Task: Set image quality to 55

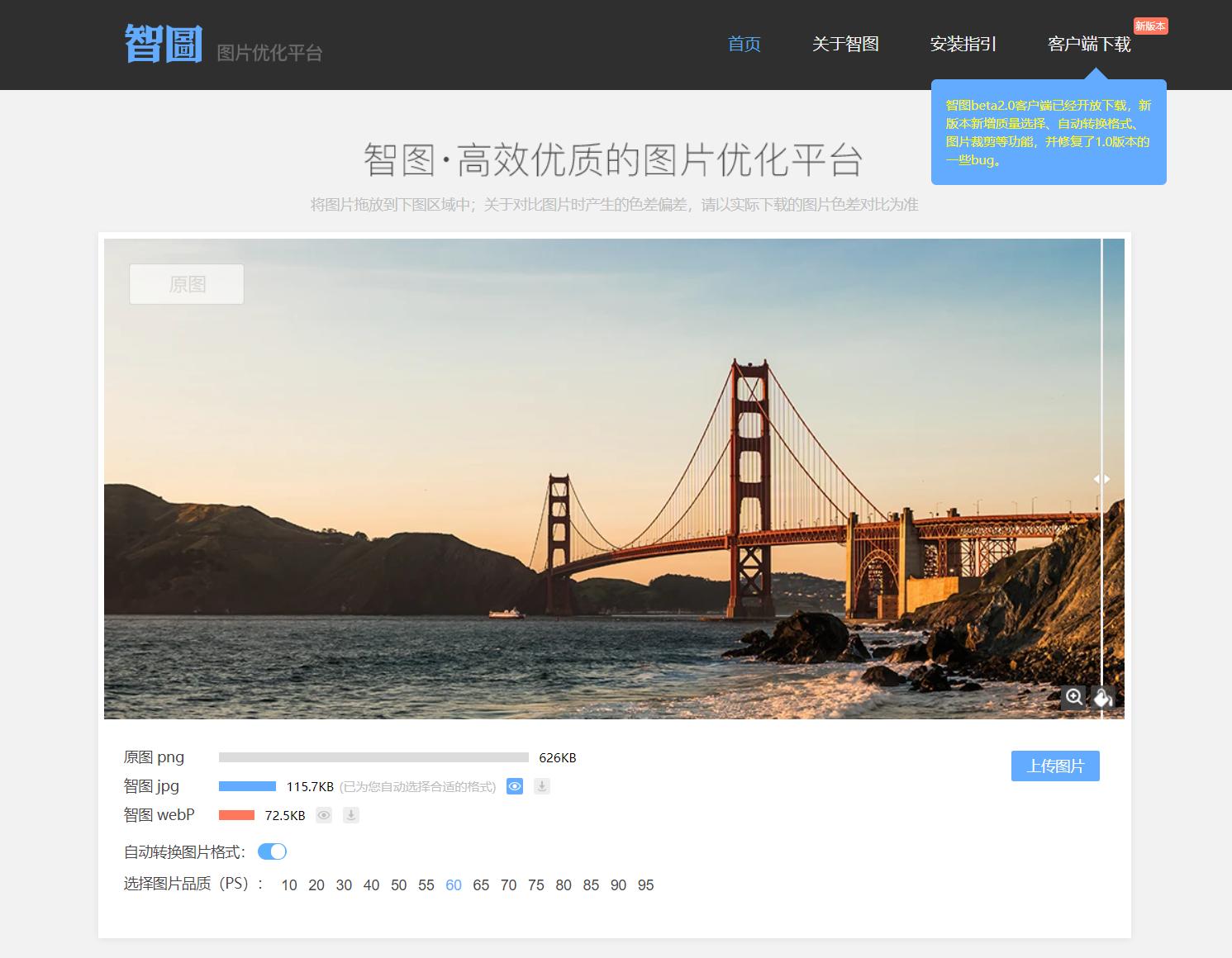Action: [x=426, y=885]
